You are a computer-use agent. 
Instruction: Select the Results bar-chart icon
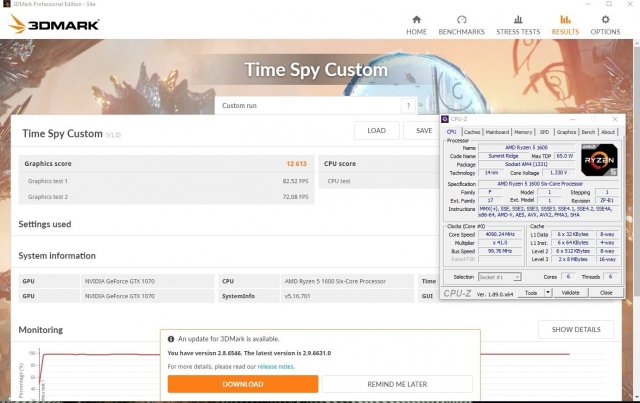pos(565,19)
